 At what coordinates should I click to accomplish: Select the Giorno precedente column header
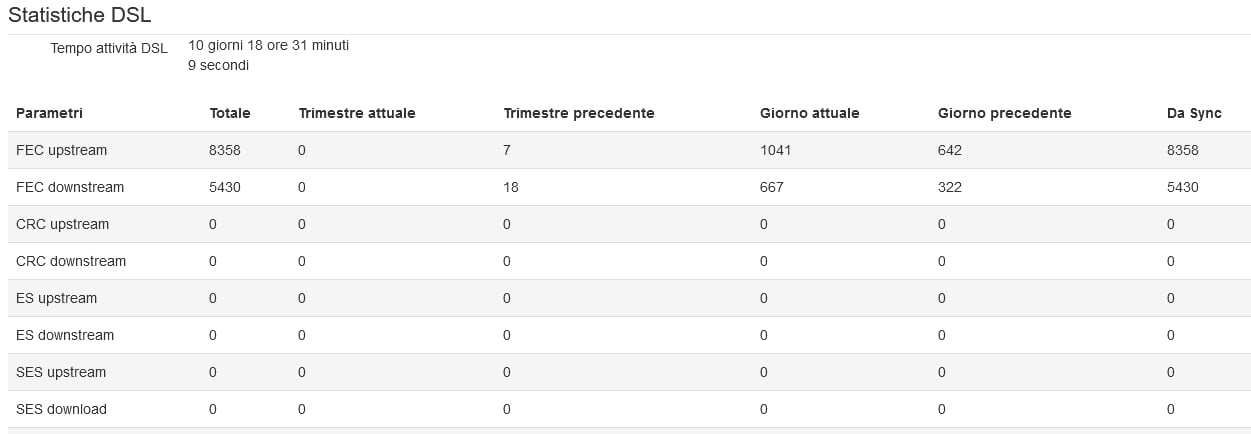tap(1004, 113)
